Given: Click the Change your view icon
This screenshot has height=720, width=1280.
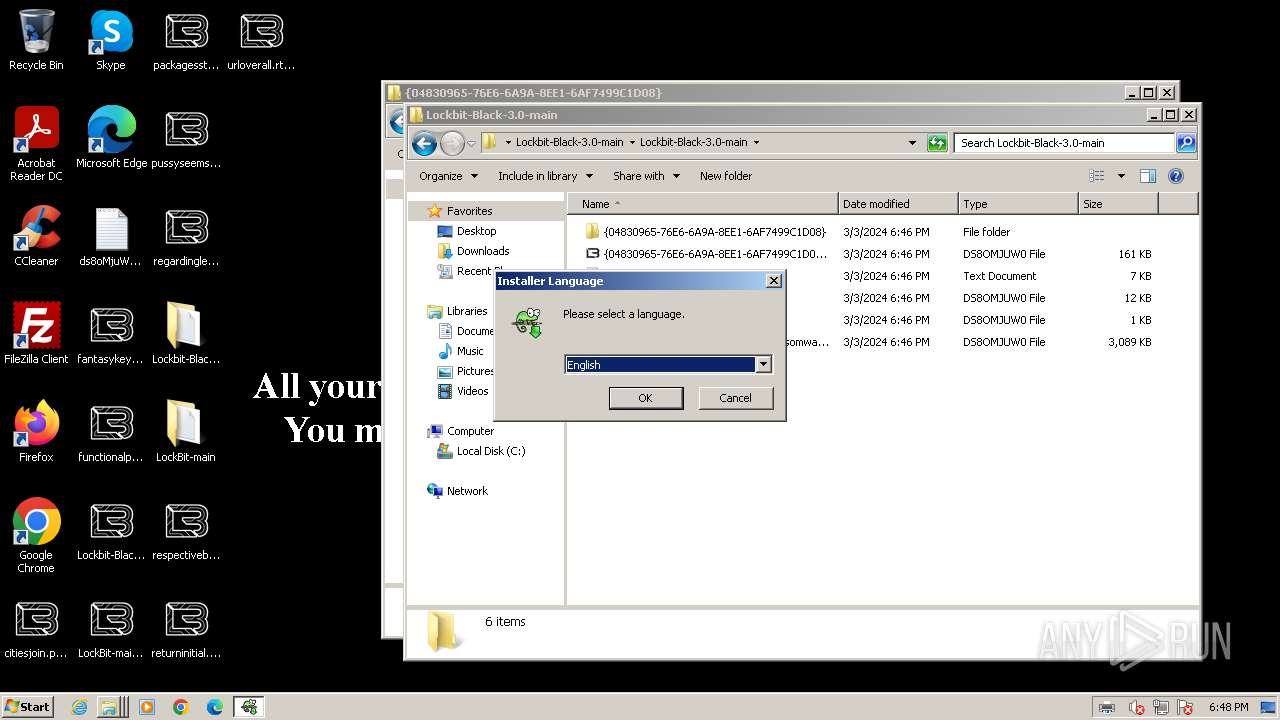Looking at the screenshot, I should point(1097,176).
